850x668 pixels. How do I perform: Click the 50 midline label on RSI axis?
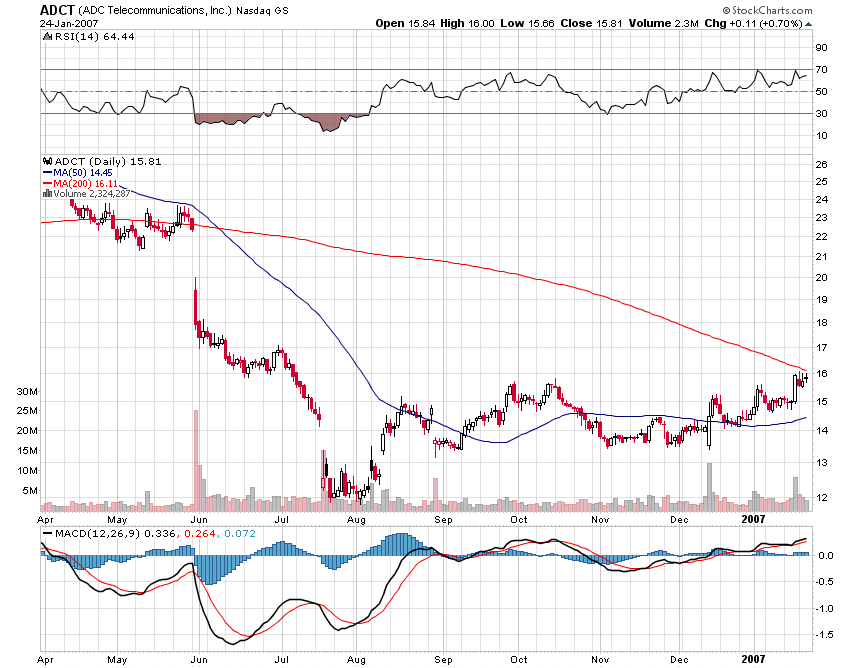pyautogui.click(x=821, y=92)
